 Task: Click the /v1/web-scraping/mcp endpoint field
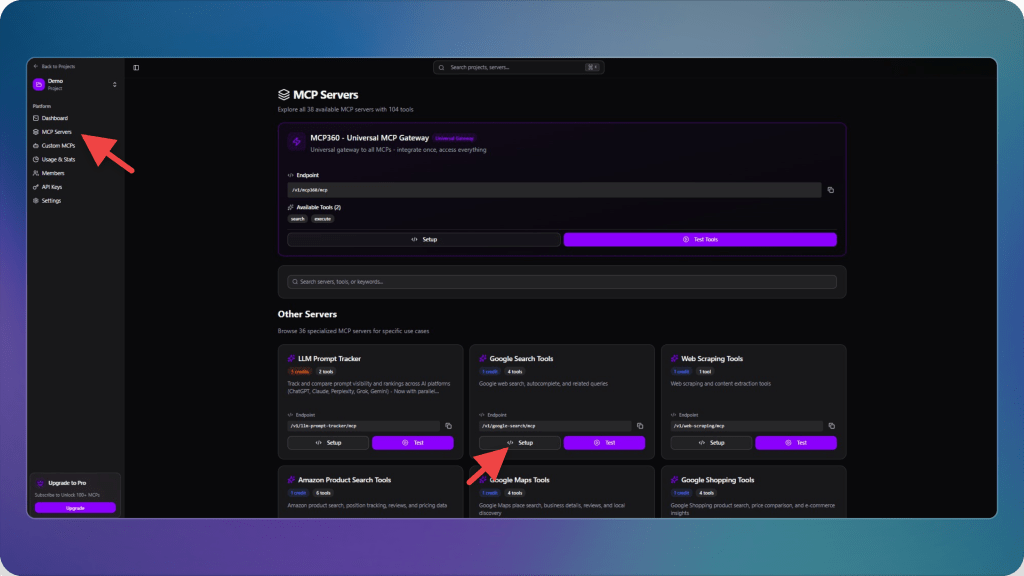(747, 426)
